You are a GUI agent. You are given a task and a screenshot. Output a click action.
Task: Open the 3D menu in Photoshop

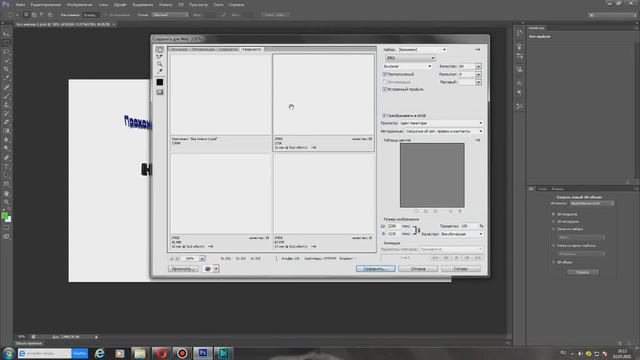(x=181, y=4)
